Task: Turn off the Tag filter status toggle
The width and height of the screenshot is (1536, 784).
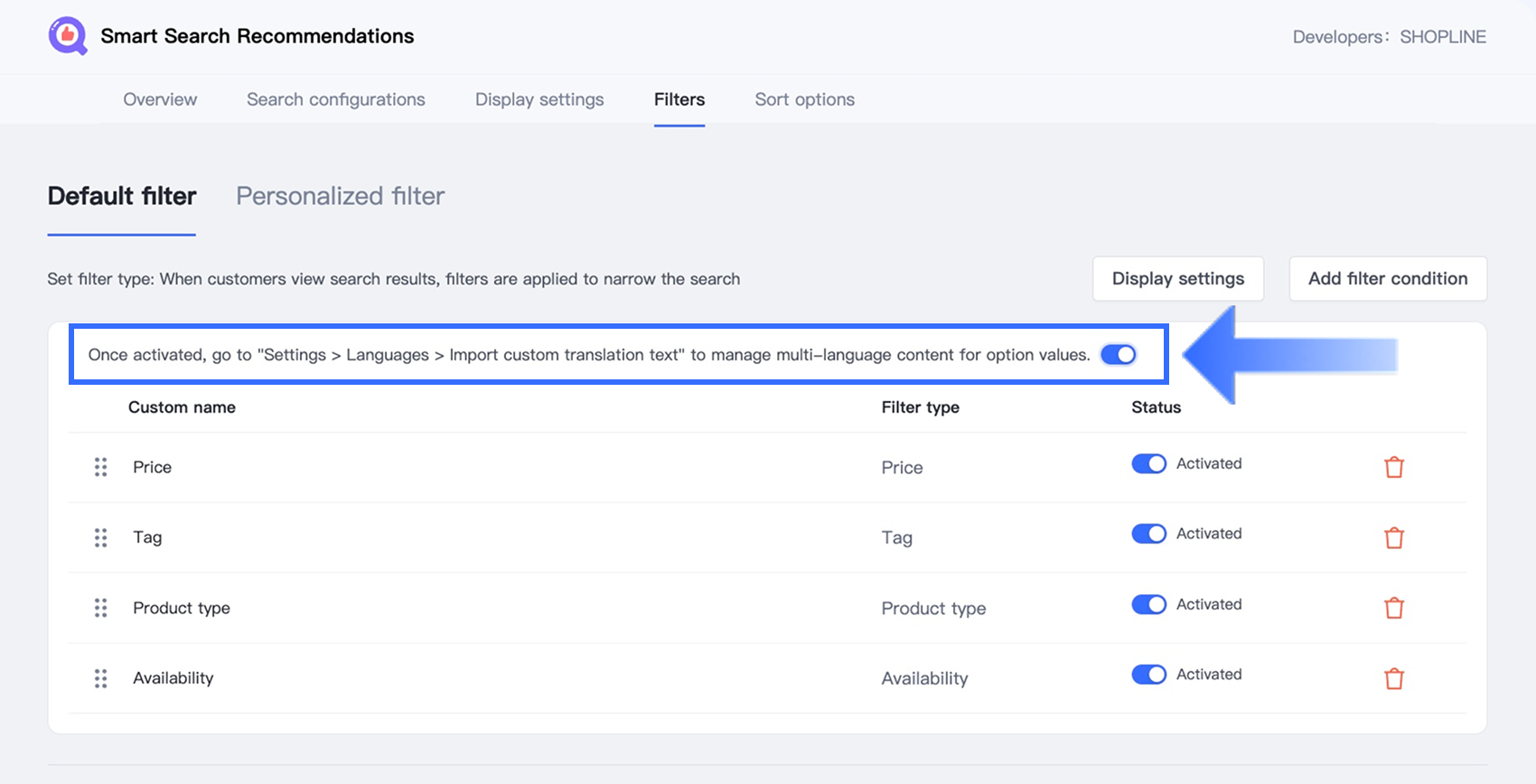Action: (1148, 534)
